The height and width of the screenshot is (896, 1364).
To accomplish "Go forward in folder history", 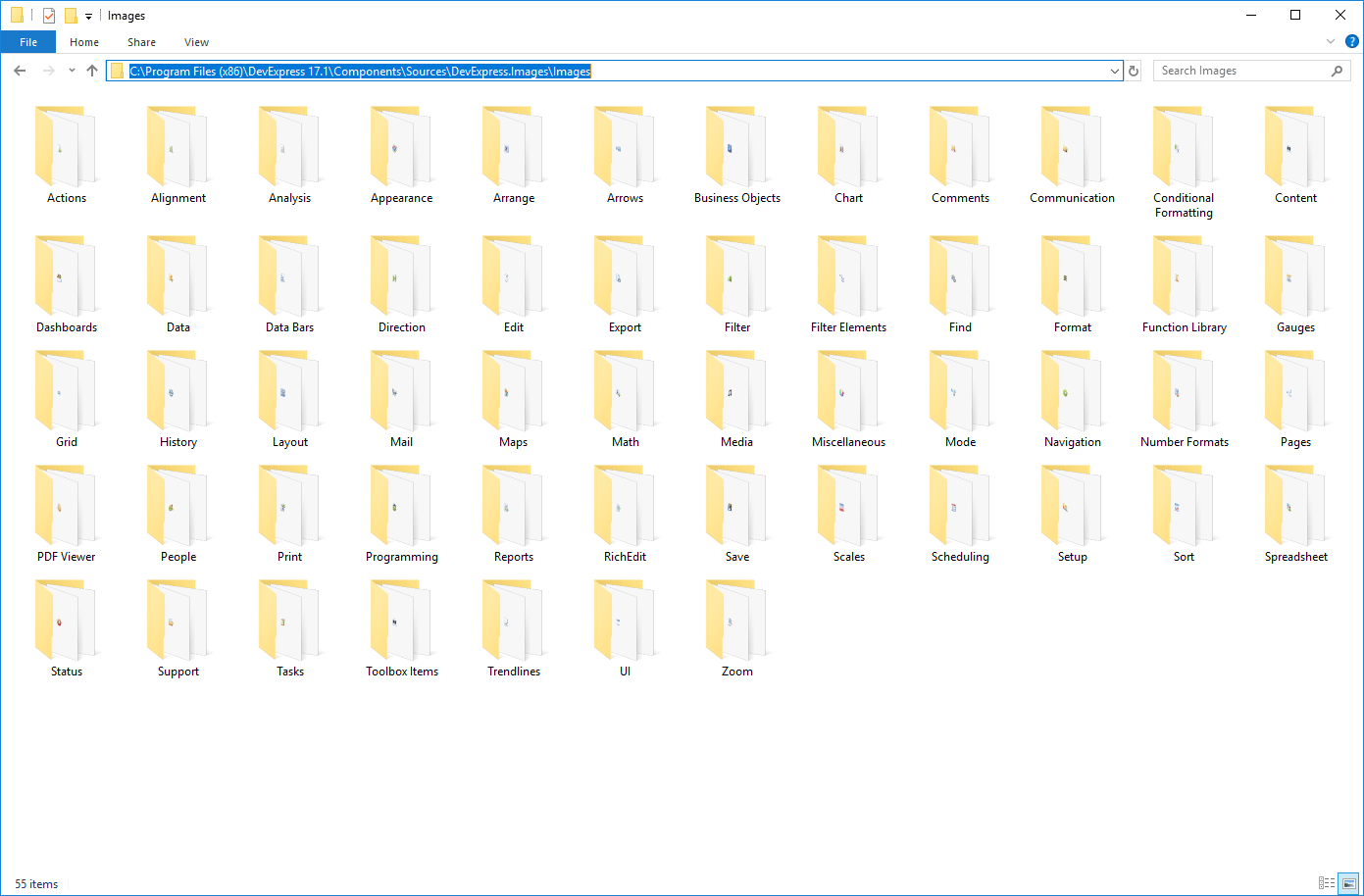I will pyautogui.click(x=48, y=71).
